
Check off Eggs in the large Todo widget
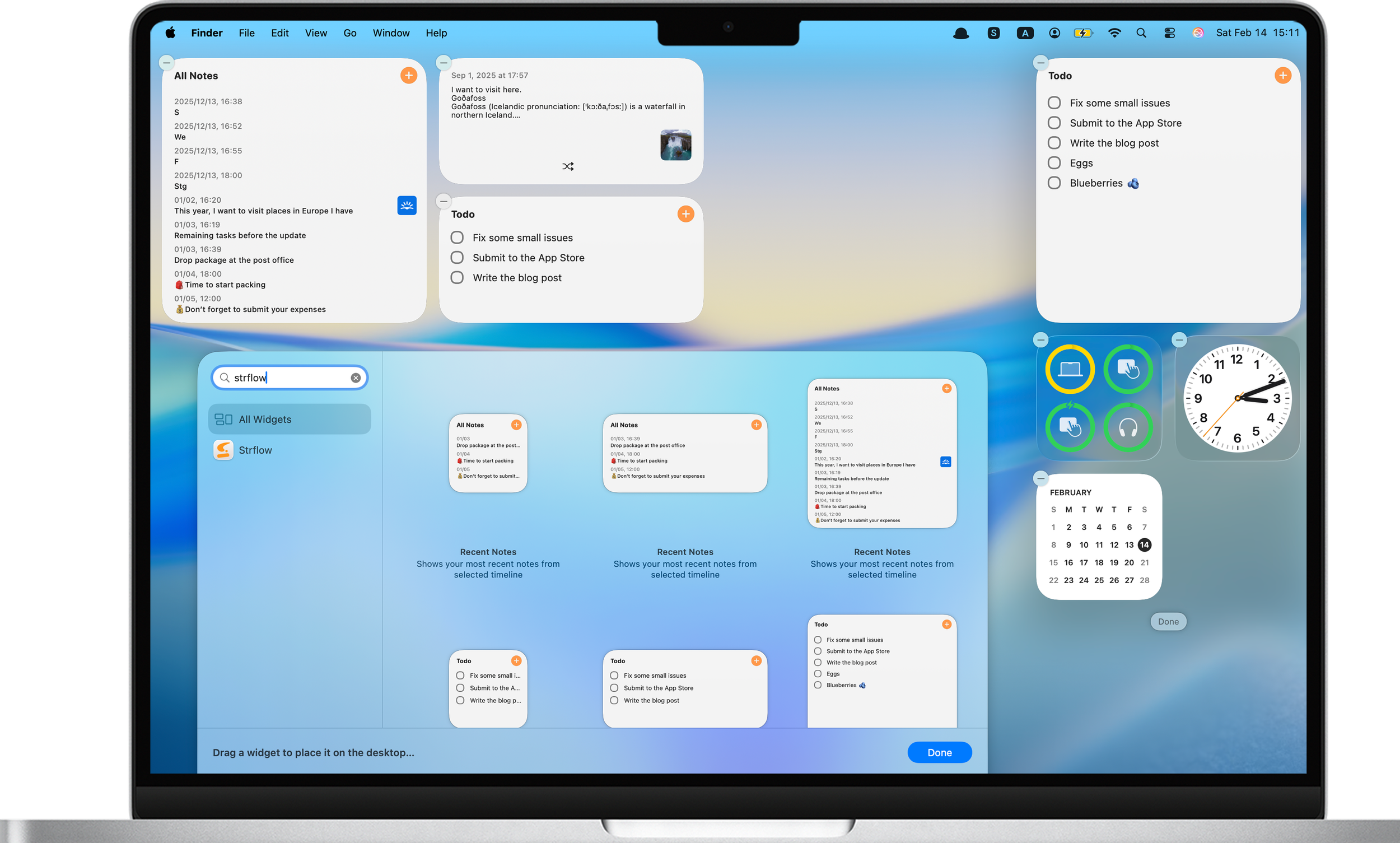(1054, 163)
